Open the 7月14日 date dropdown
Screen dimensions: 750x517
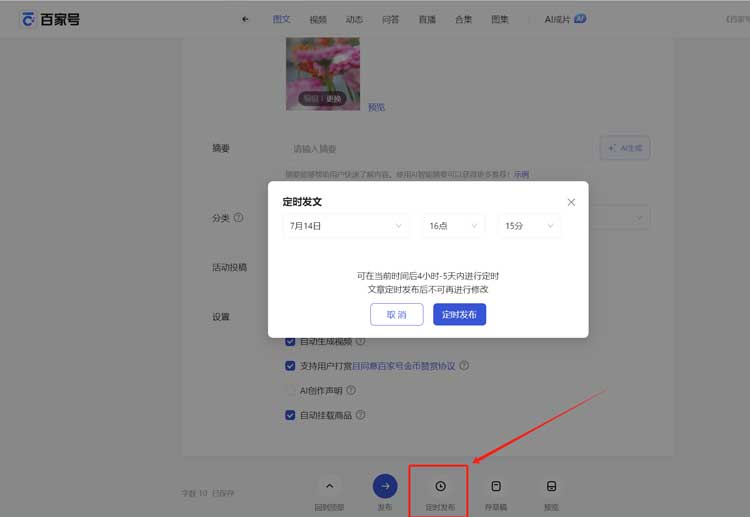[346, 226]
